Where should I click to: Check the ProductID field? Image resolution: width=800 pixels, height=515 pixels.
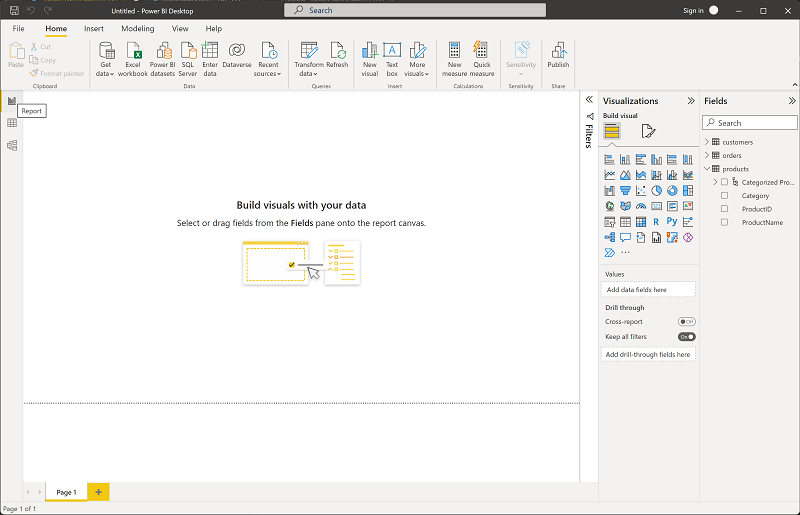[x=724, y=209]
